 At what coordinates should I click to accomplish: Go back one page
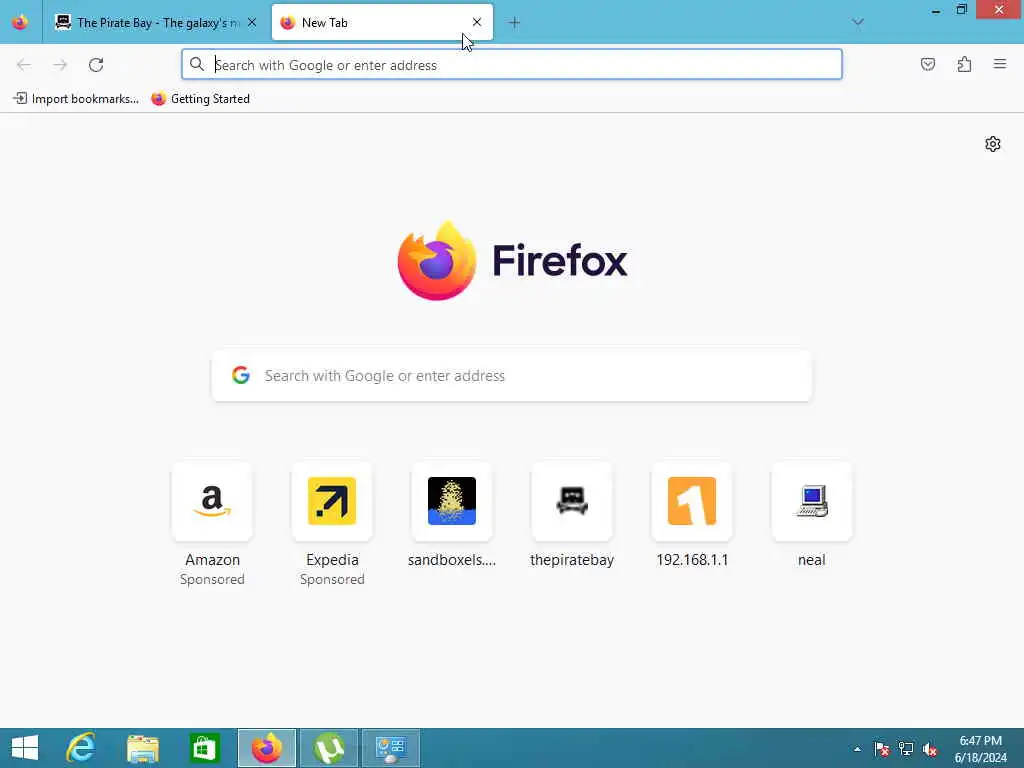[x=24, y=65]
